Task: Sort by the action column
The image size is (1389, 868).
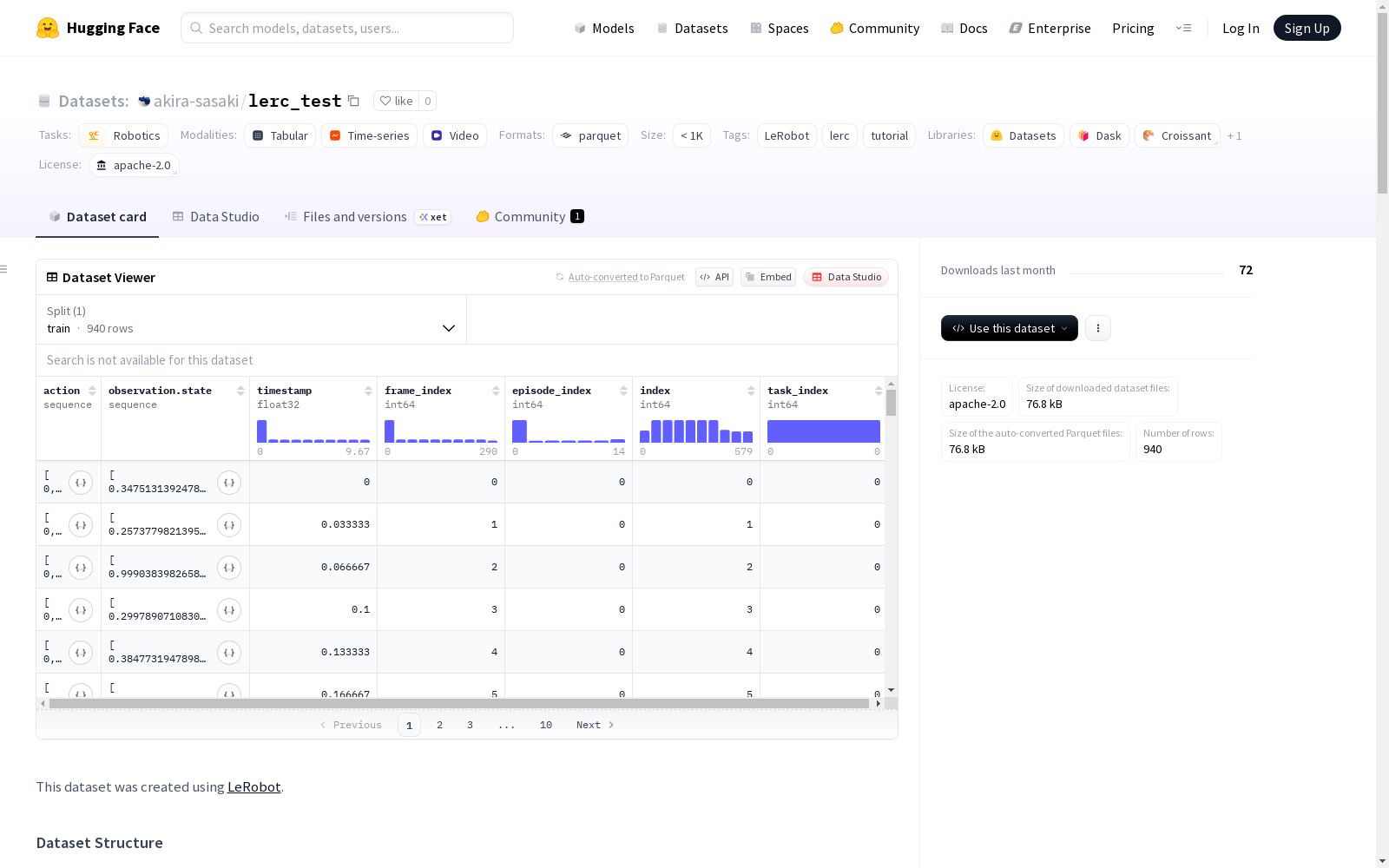Action: click(92, 391)
